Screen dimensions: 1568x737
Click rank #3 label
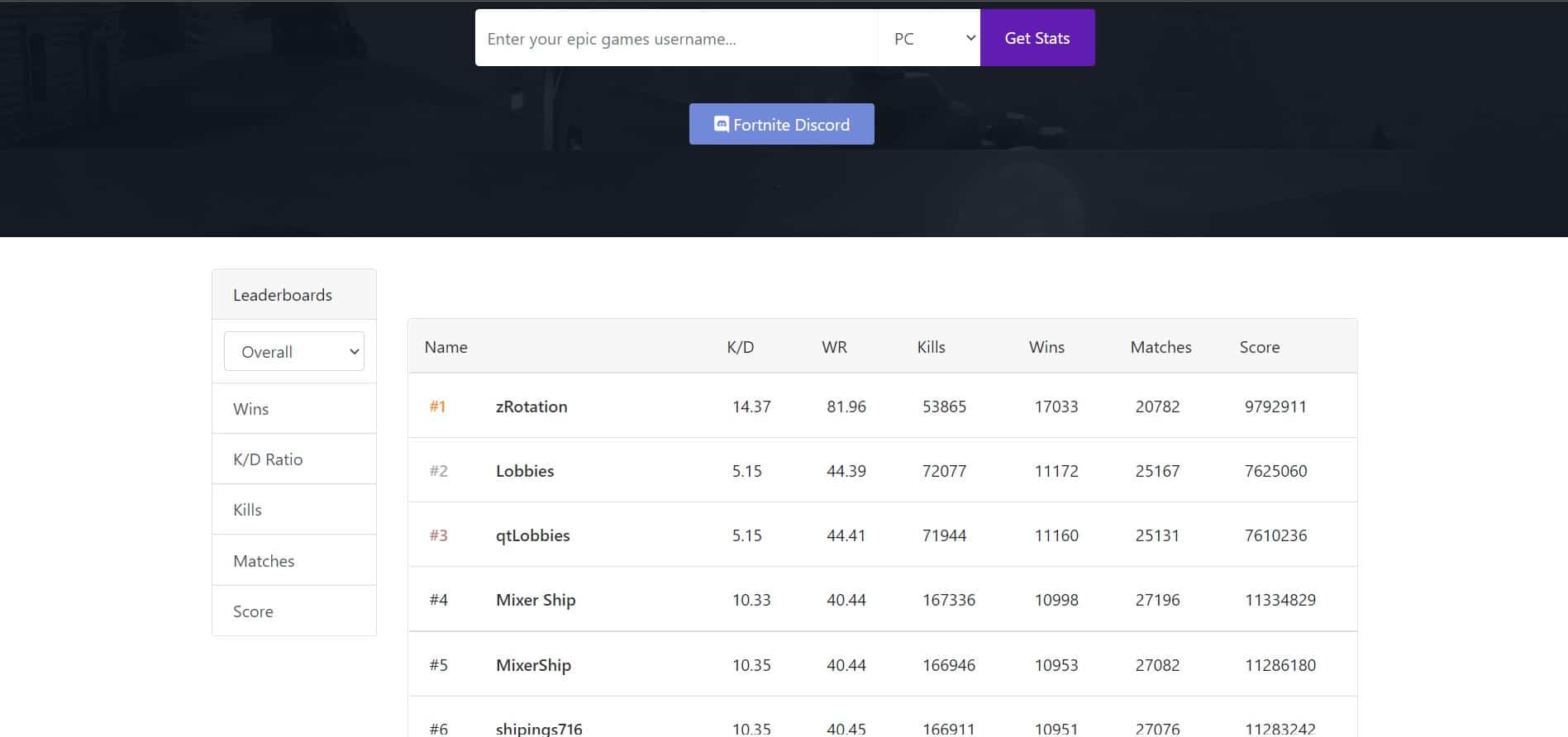pyautogui.click(x=438, y=535)
